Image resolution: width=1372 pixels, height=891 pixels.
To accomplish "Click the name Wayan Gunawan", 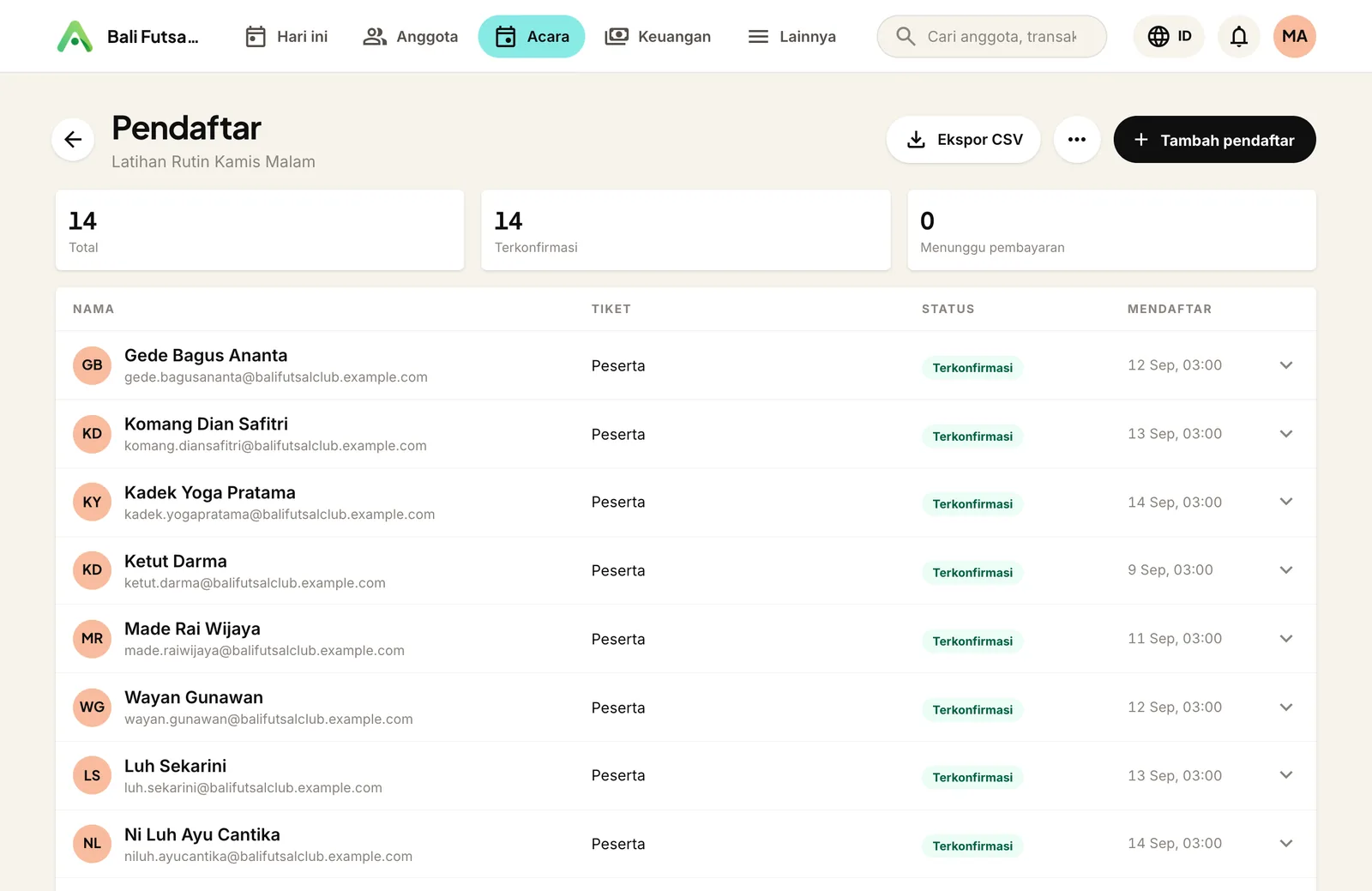I will point(194,697).
